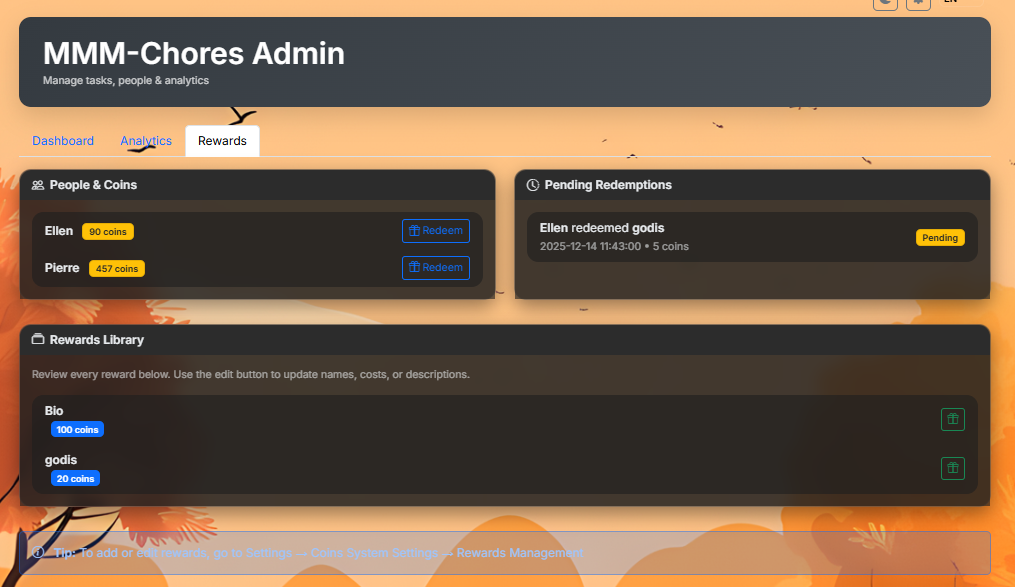Click the 20 coins badge under godis
Image resolution: width=1015 pixels, height=587 pixels.
(x=76, y=479)
